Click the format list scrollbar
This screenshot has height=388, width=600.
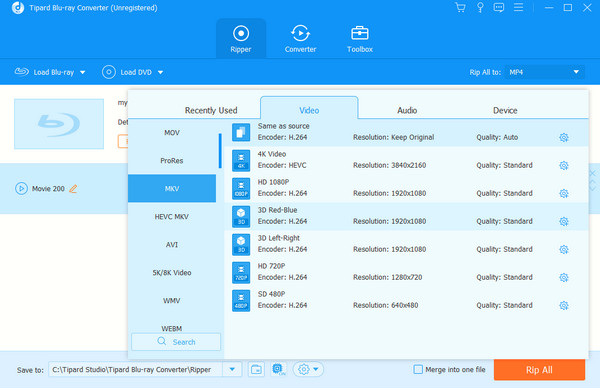pos(220,151)
